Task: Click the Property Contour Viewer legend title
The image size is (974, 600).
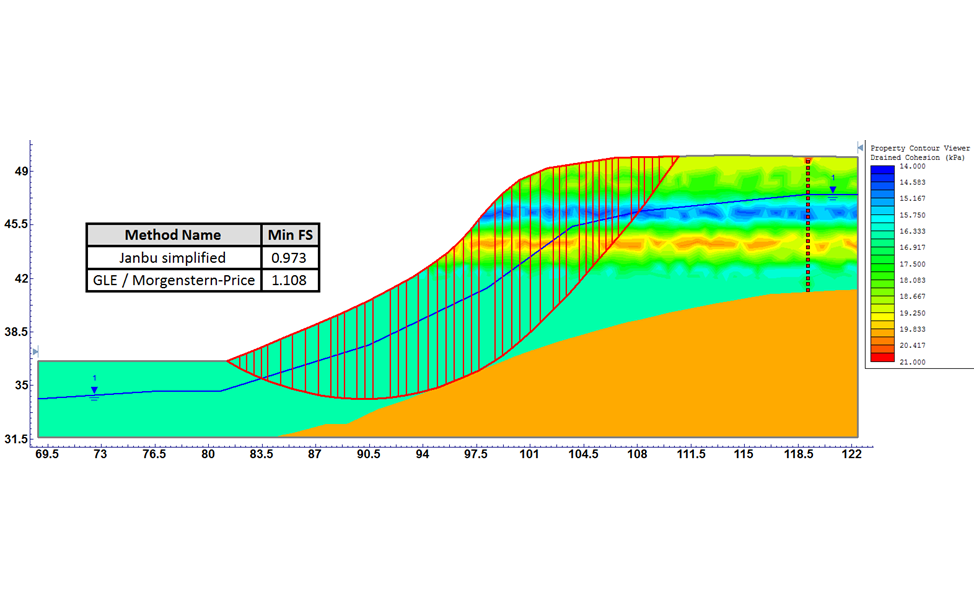Action: [916, 147]
